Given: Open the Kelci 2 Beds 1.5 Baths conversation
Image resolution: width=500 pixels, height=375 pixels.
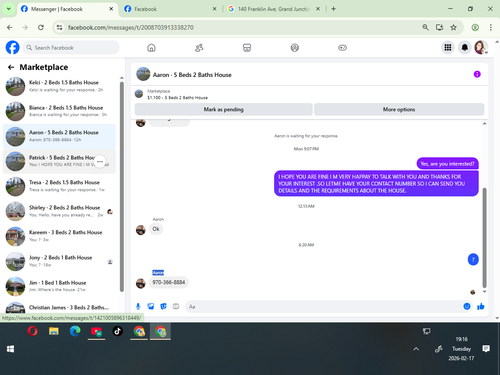Looking at the screenshot, I should click(59, 86).
